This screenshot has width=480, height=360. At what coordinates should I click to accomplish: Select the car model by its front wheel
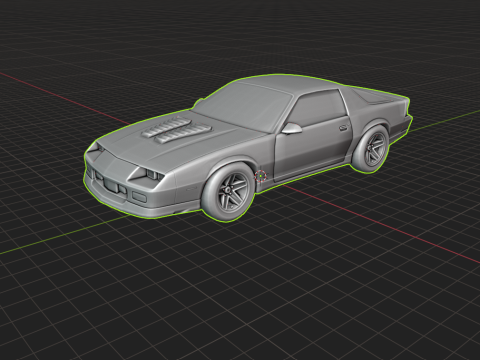coord(228,191)
